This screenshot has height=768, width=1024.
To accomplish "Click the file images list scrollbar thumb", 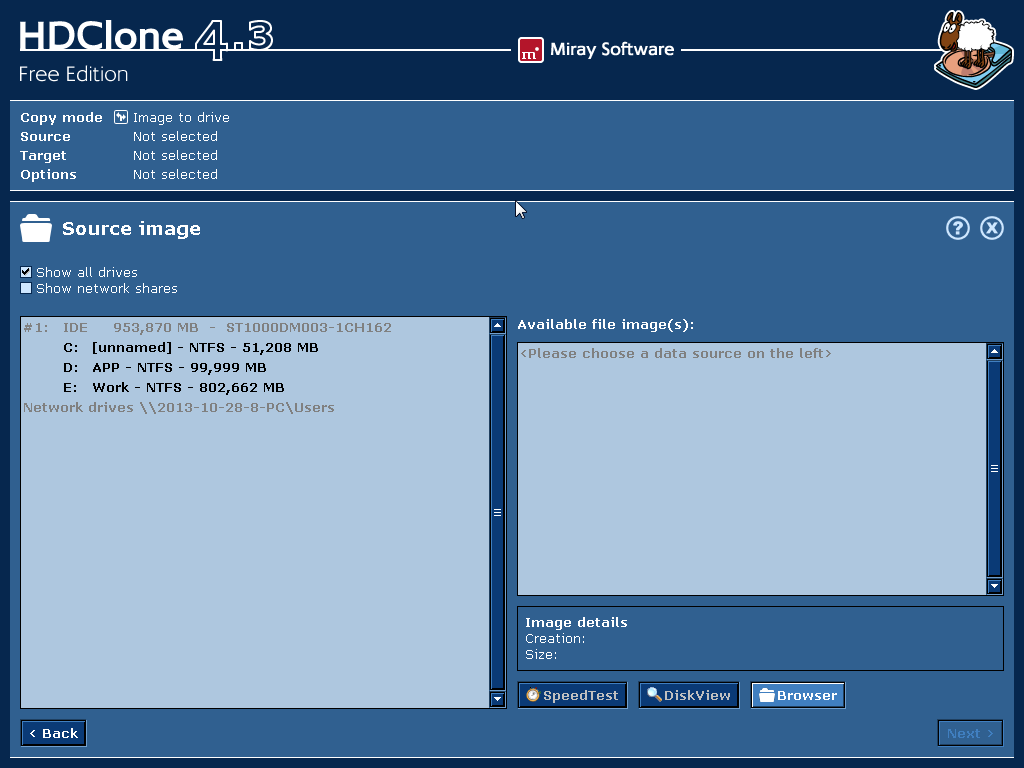I will (994, 468).
